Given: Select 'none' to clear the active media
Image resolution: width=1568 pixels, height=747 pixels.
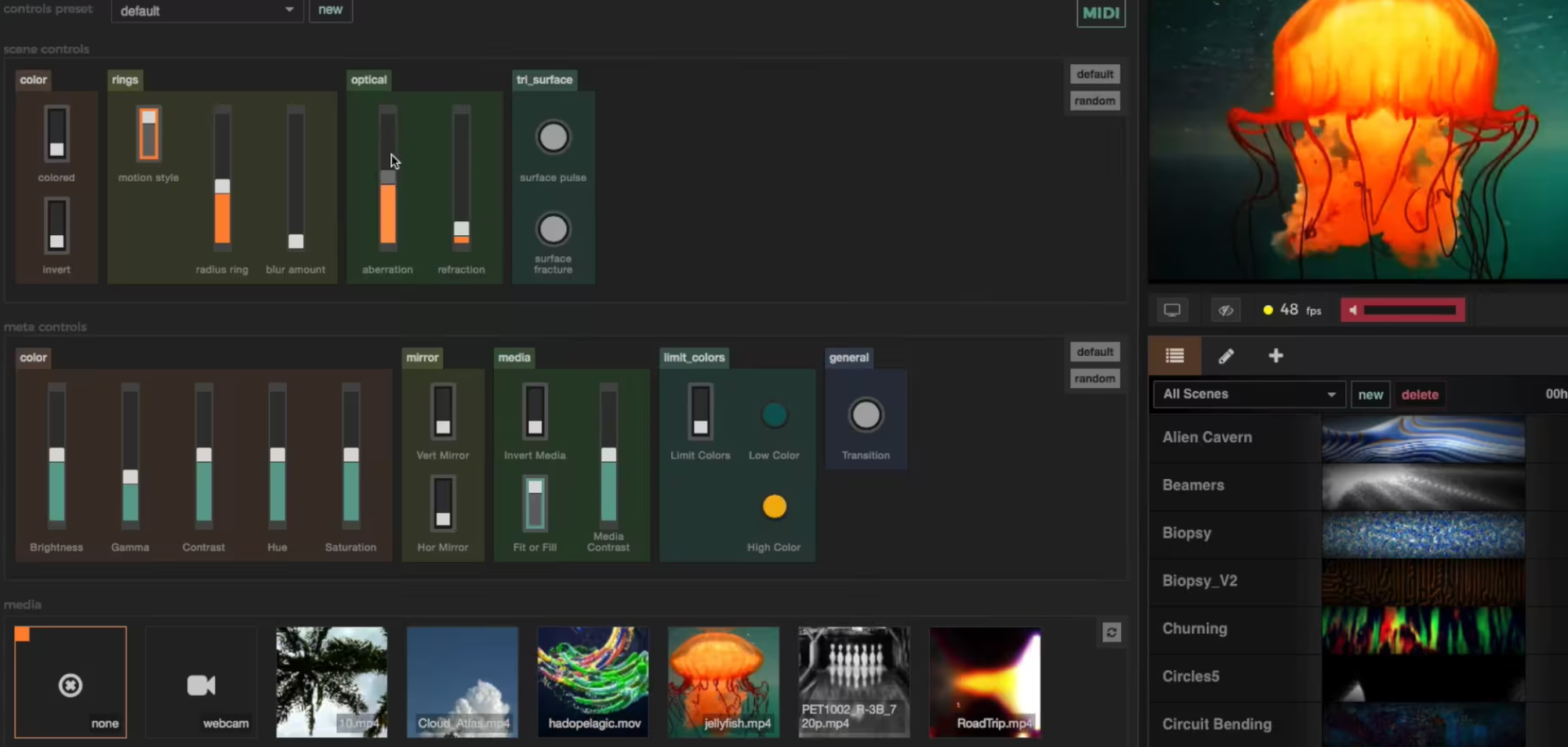Looking at the screenshot, I should point(70,682).
